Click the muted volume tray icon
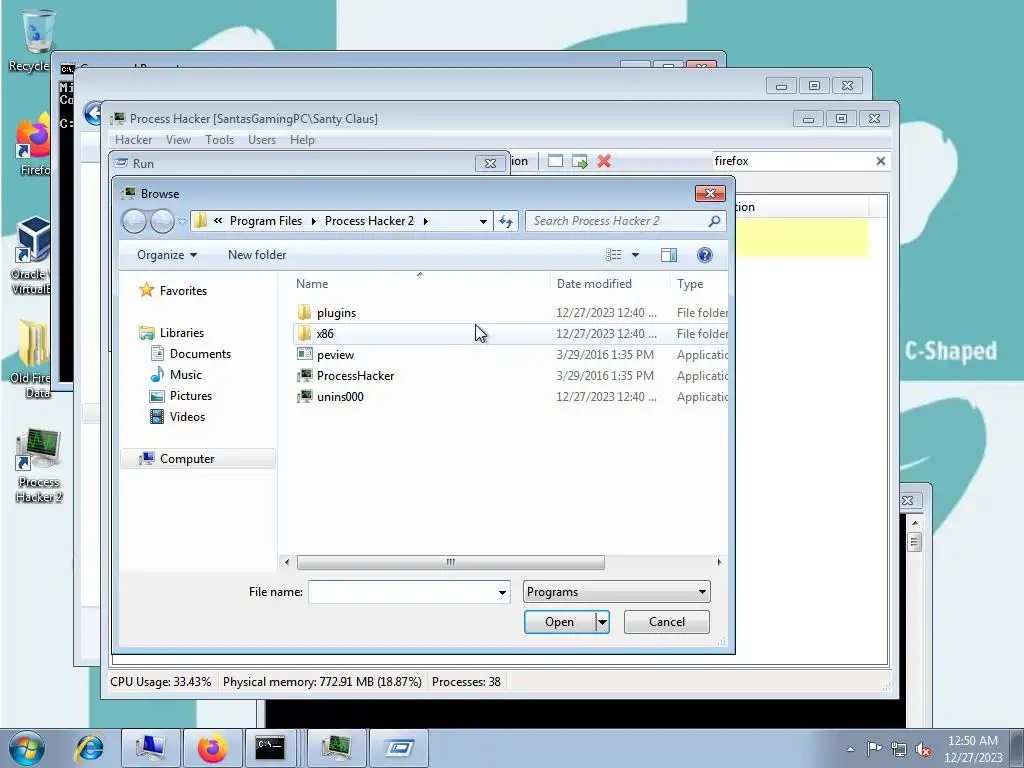 point(923,750)
